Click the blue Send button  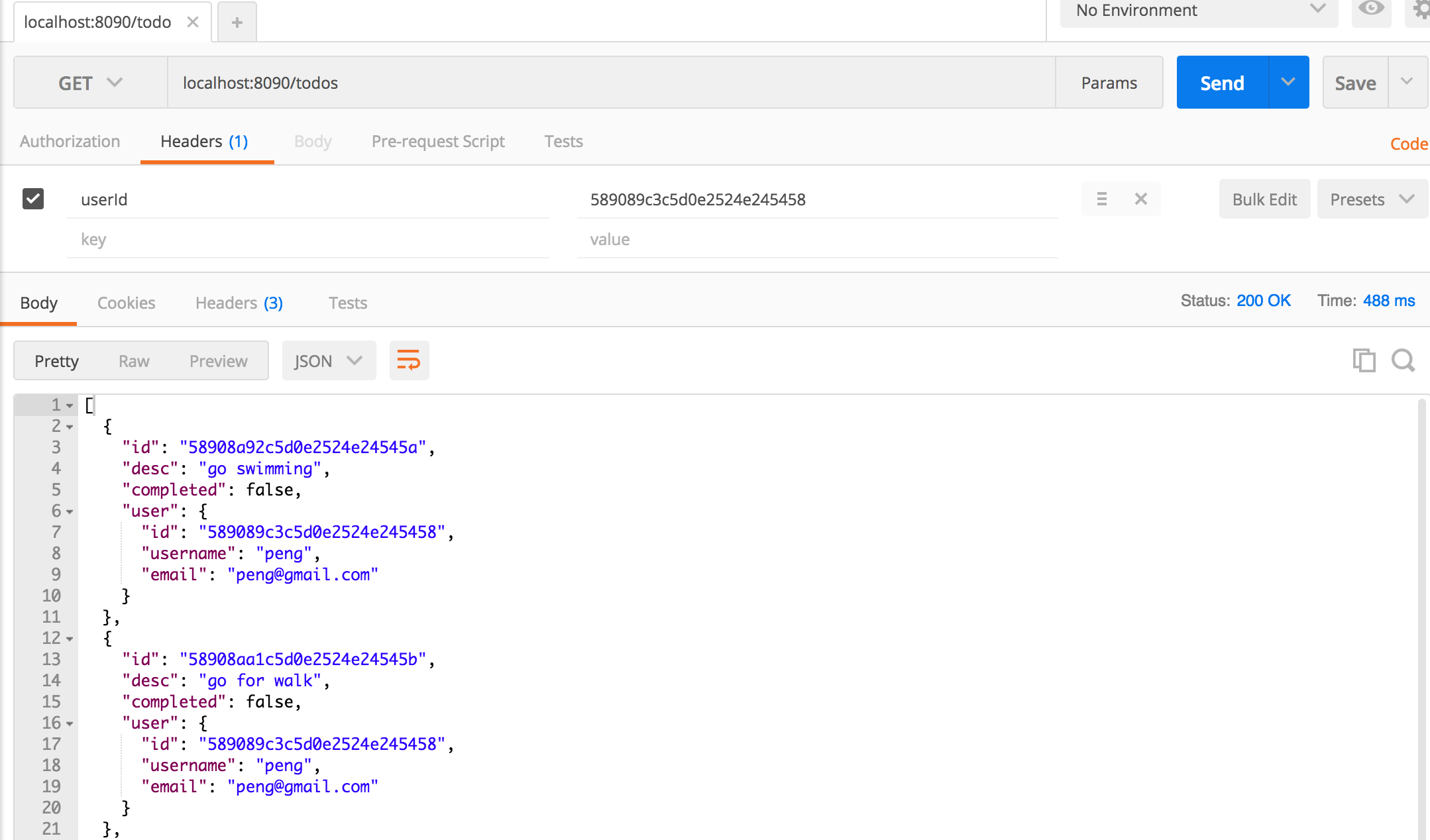coord(1222,83)
